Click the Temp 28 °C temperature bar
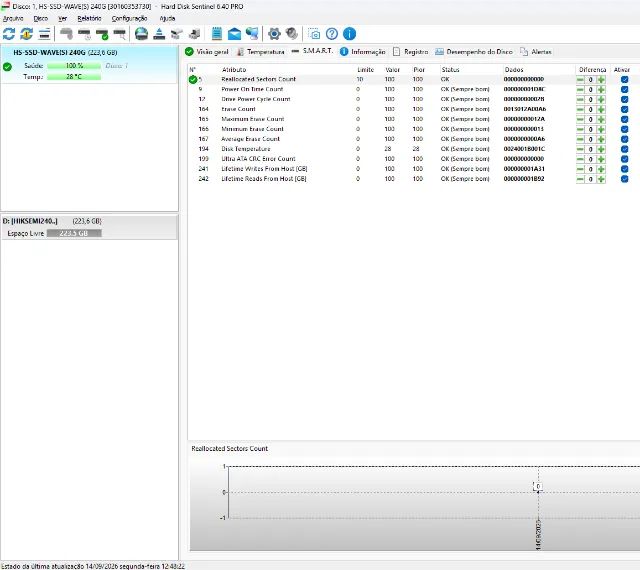The width and height of the screenshot is (640, 570). coord(74,77)
